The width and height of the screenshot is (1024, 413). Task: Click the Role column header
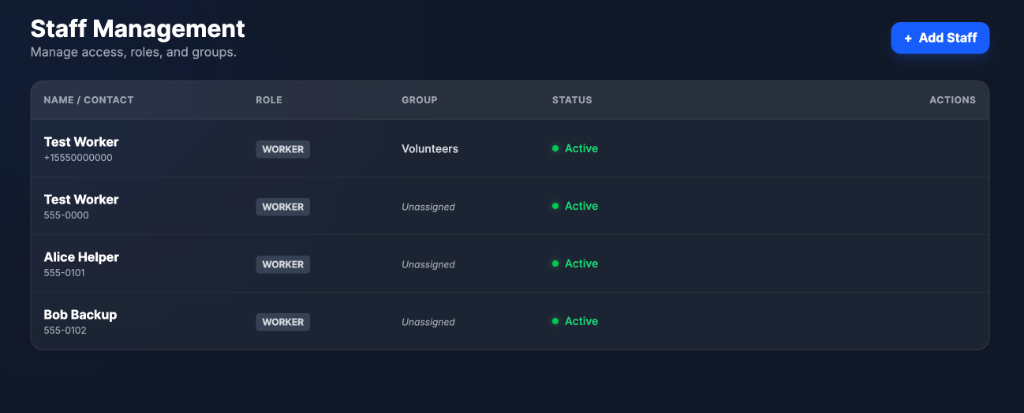click(x=269, y=100)
